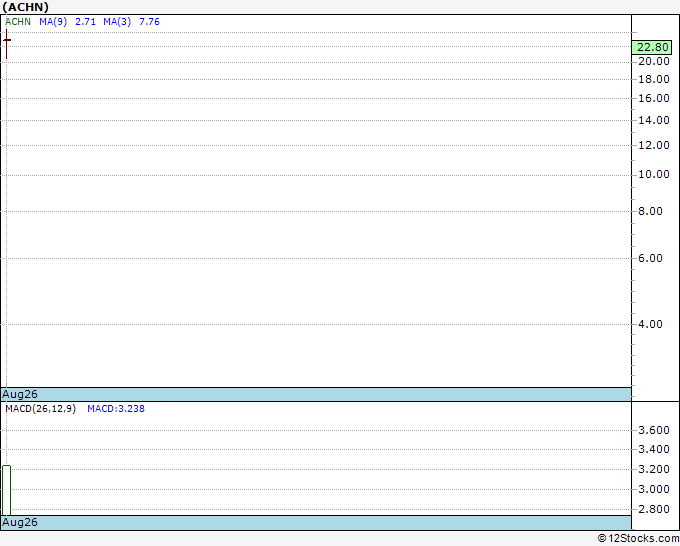
Task: Click the 12Stocks.com copyright text
Action: [638, 538]
